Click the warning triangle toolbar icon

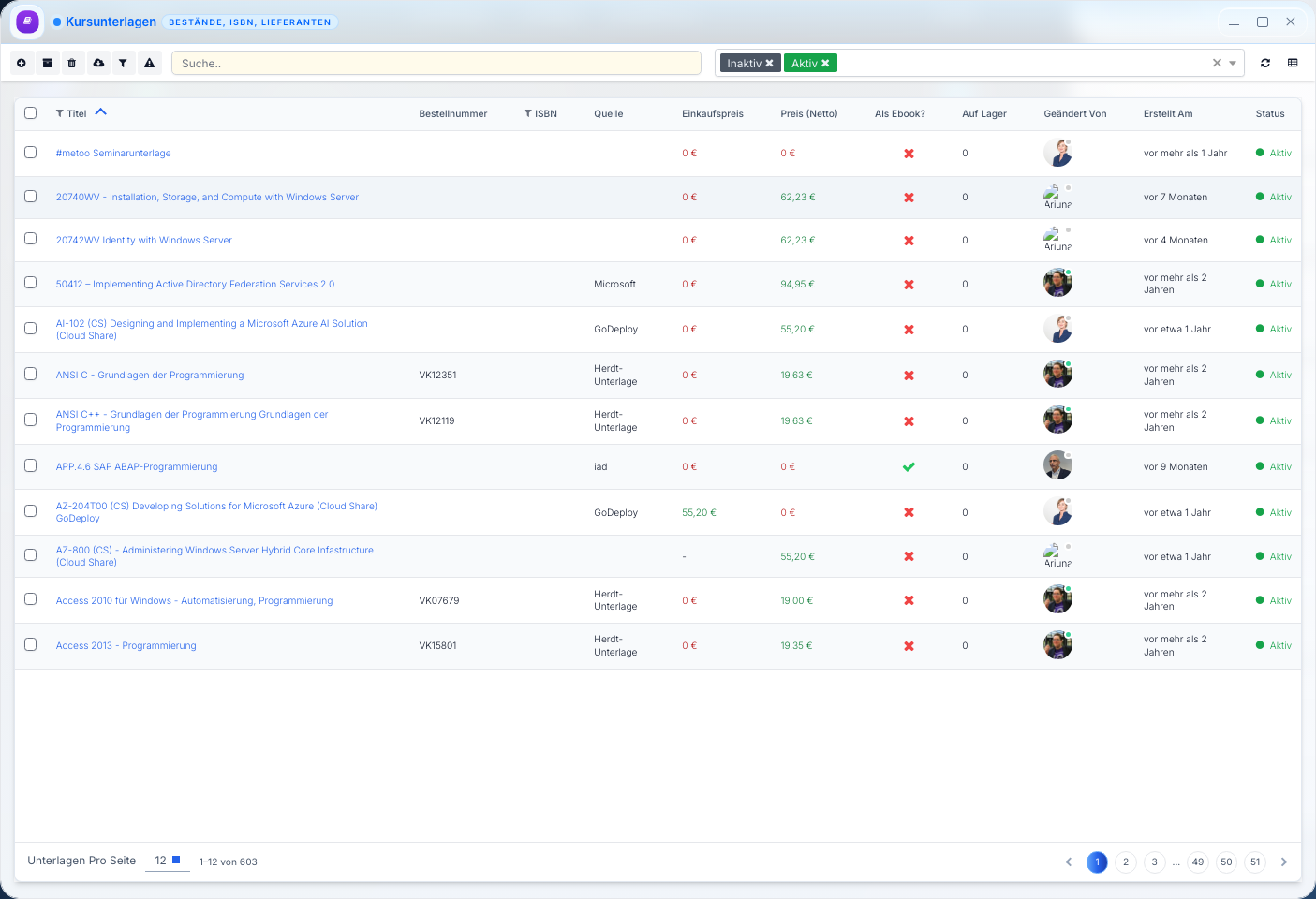[149, 63]
